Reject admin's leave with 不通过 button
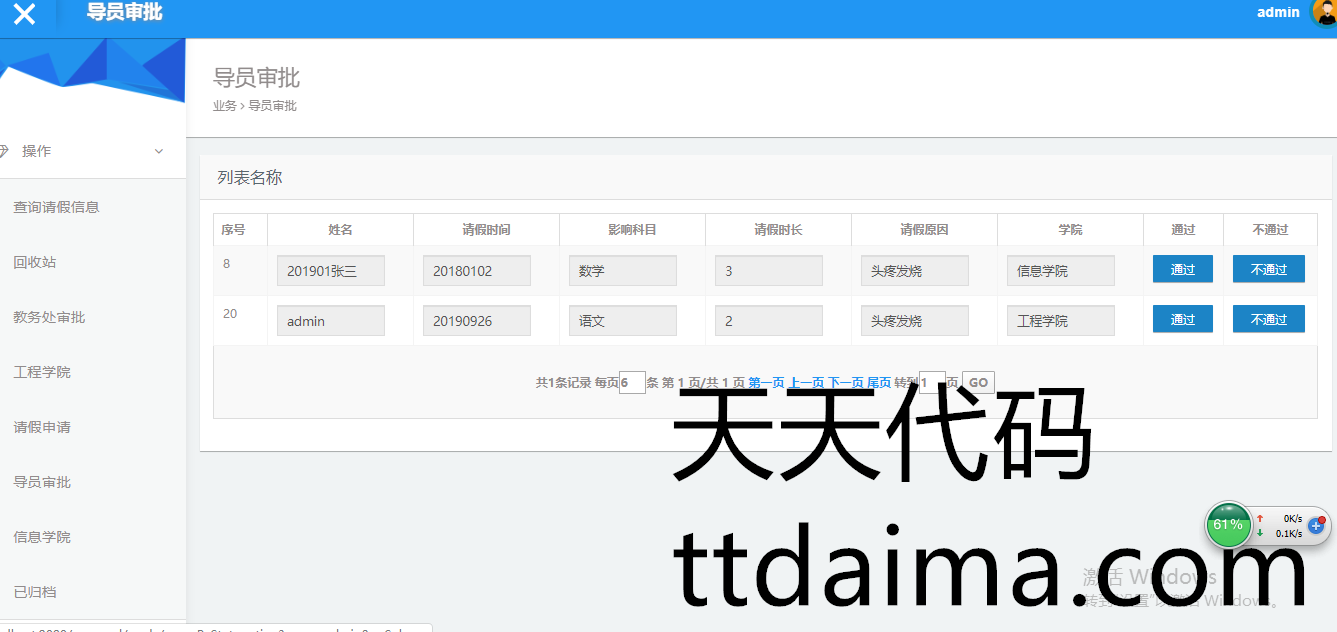The height and width of the screenshot is (632, 1337). tap(1268, 319)
